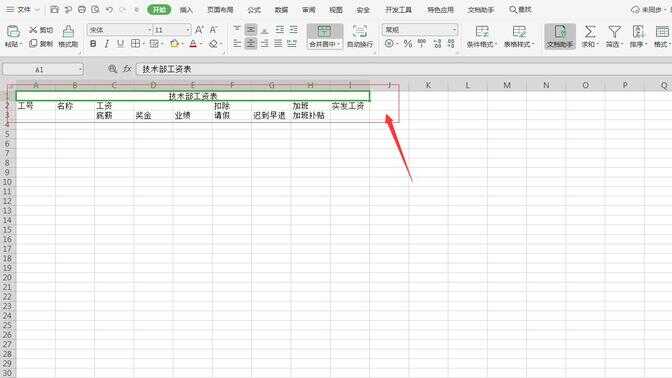The image size is (672, 378).
Task: Click the percent style icon
Action: tap(408, 43)
